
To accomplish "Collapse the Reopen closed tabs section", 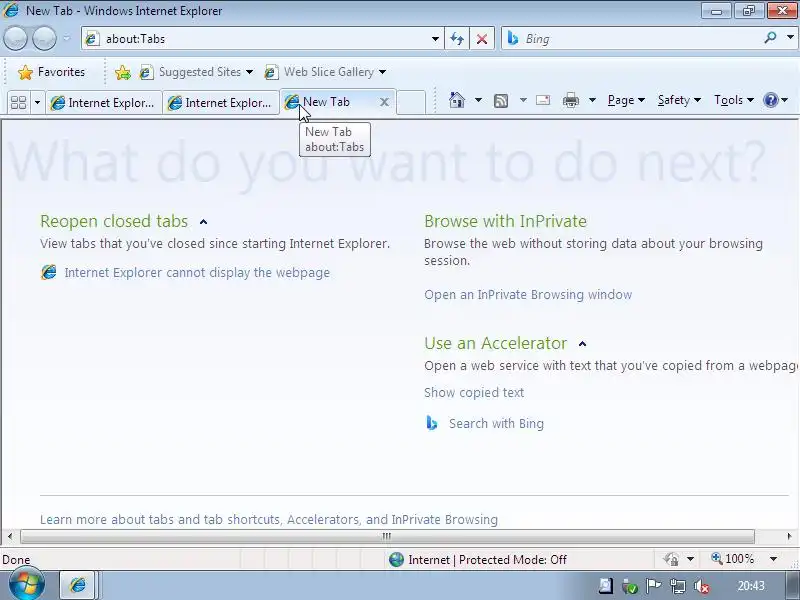I will point(204,222).
